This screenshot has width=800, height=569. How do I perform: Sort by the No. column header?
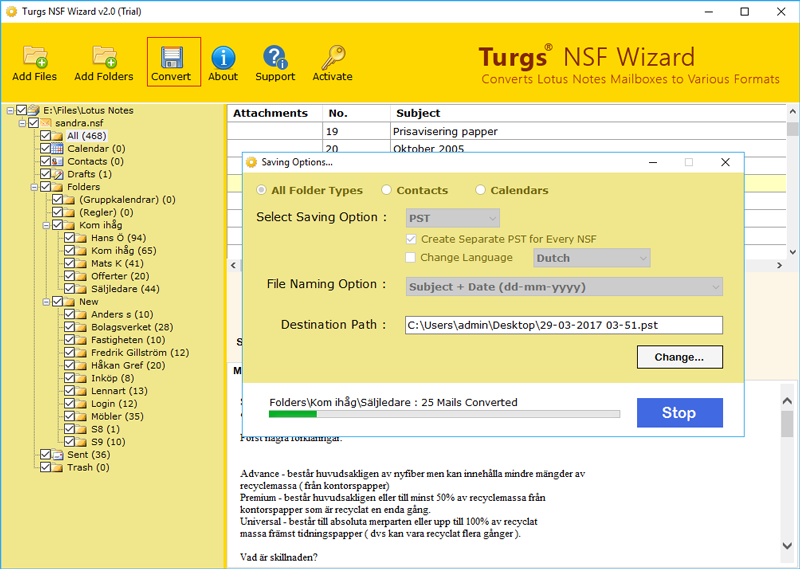(x=357, y=113)
